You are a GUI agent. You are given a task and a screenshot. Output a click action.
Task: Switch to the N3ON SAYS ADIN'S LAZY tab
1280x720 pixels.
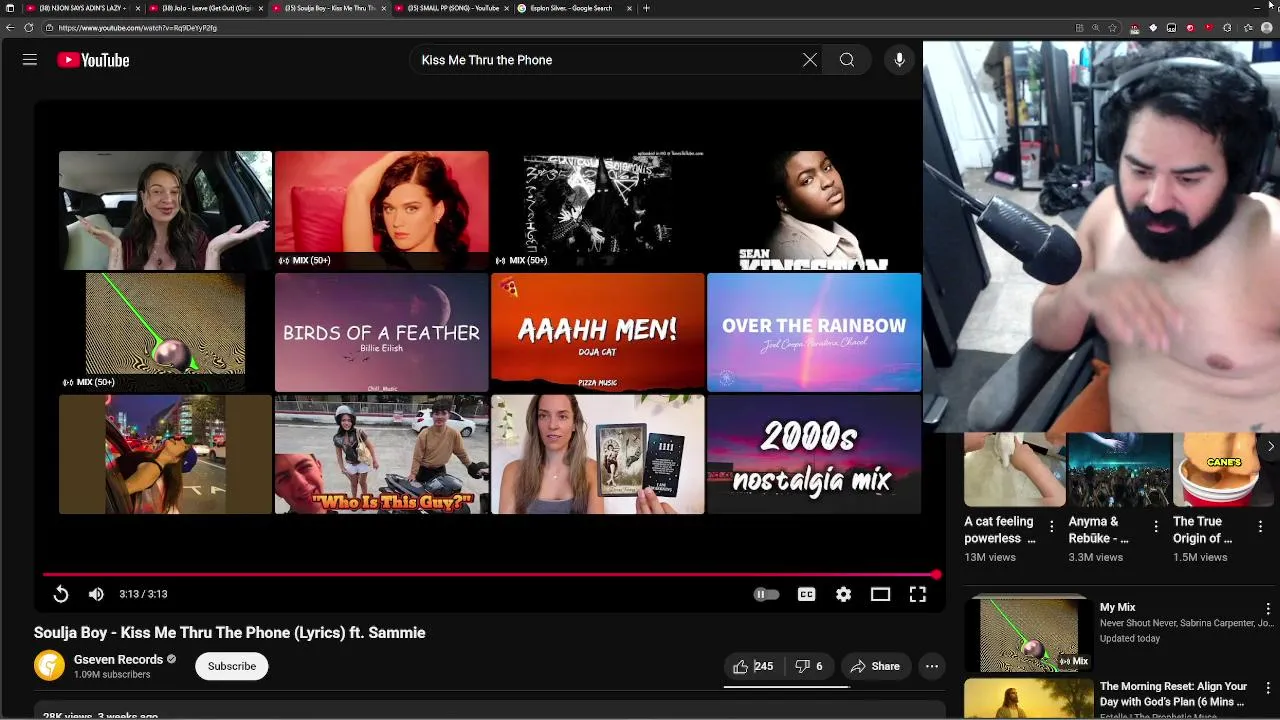[x=81, y=8]
